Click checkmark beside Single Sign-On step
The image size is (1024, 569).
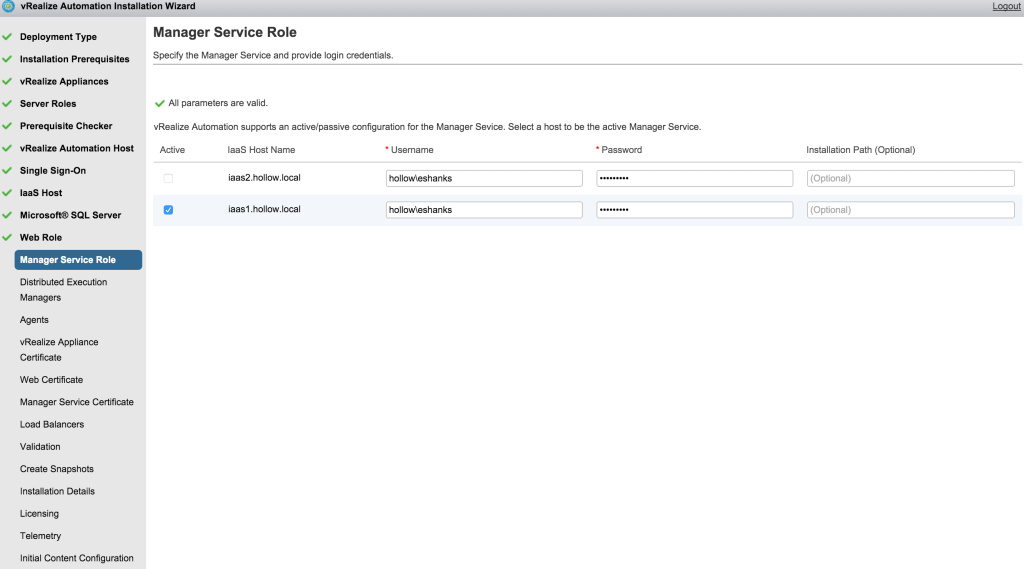pos(7,171)
